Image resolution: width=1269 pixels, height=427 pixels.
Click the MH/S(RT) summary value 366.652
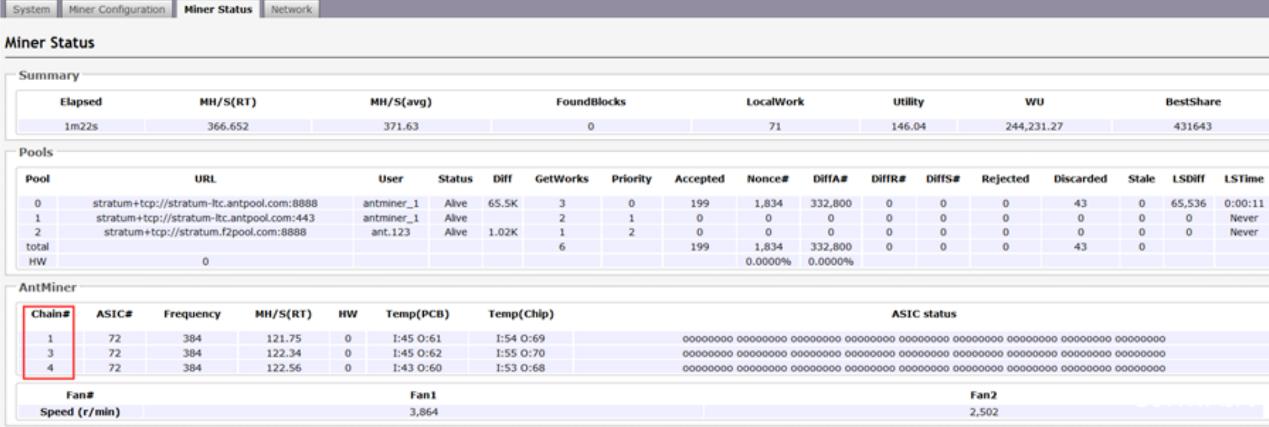[x=225, y=126]
